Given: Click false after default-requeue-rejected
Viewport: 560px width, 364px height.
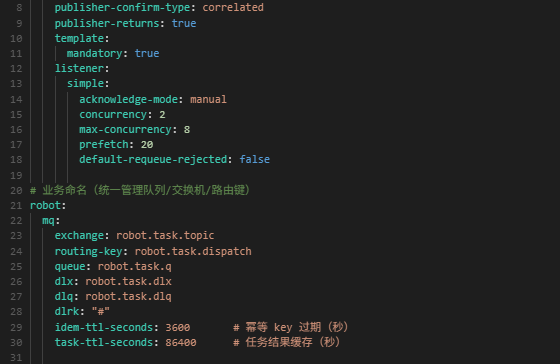Looking at the screenshot, I should (254, 159).
